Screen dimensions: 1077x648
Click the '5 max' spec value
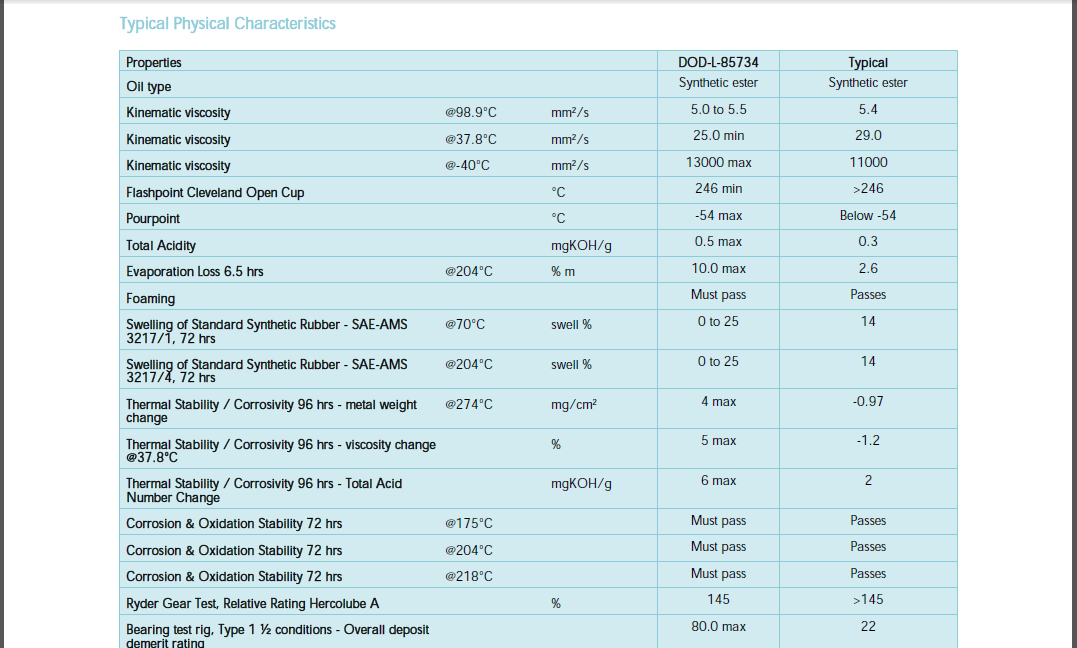click(718, 441)
